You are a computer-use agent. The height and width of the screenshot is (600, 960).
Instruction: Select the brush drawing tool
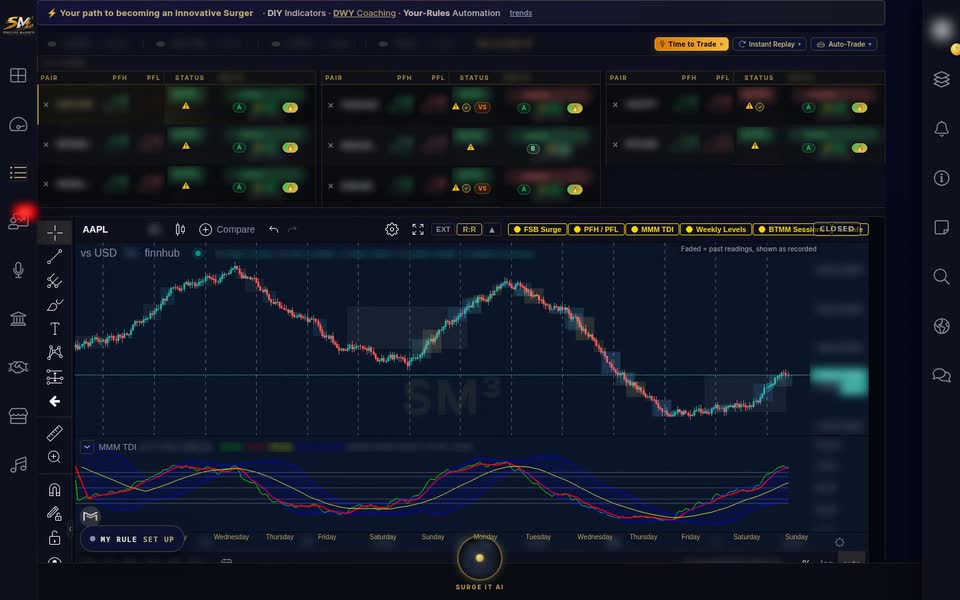point(54,305)
